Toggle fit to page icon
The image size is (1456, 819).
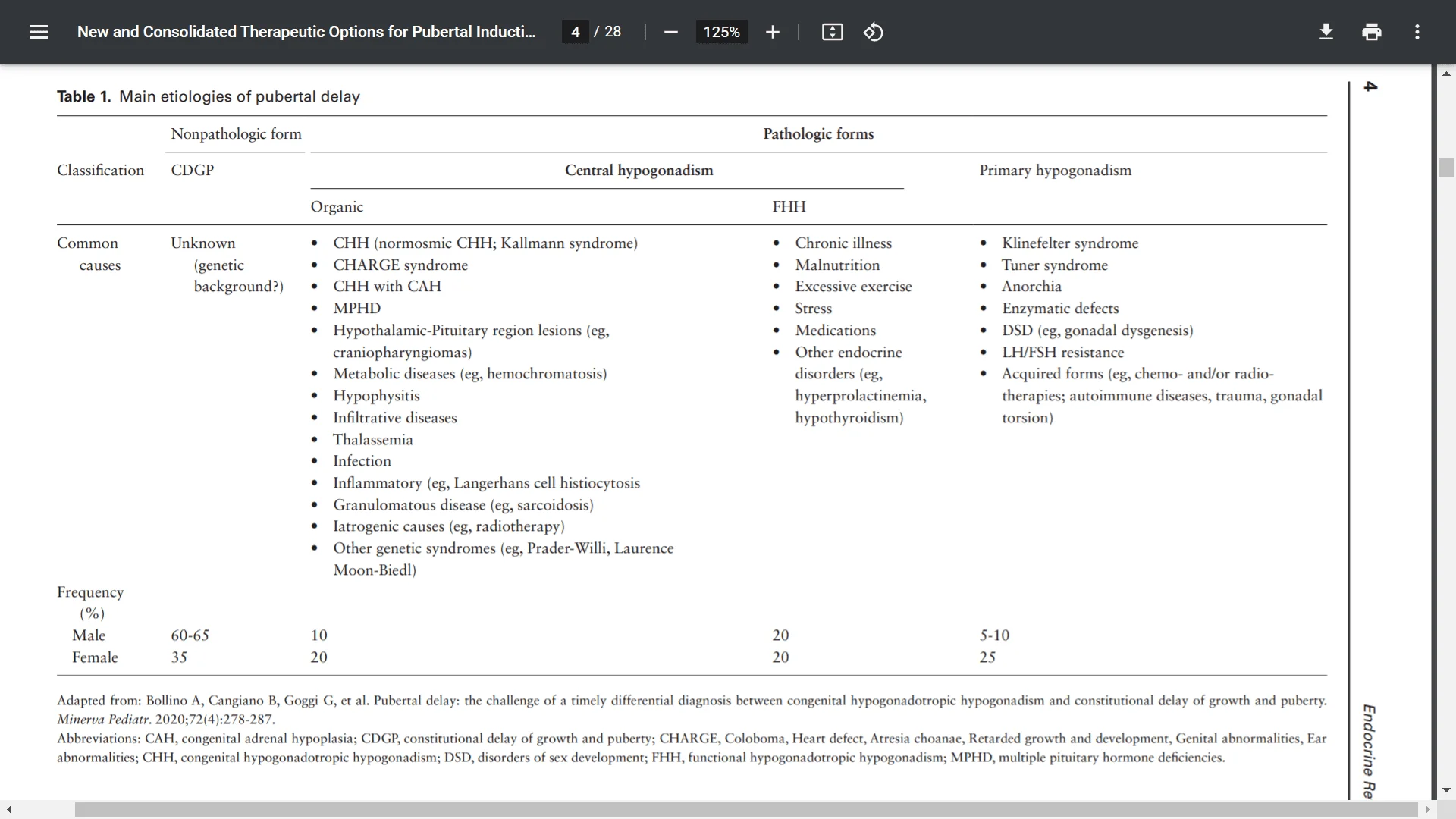[832, 32]
